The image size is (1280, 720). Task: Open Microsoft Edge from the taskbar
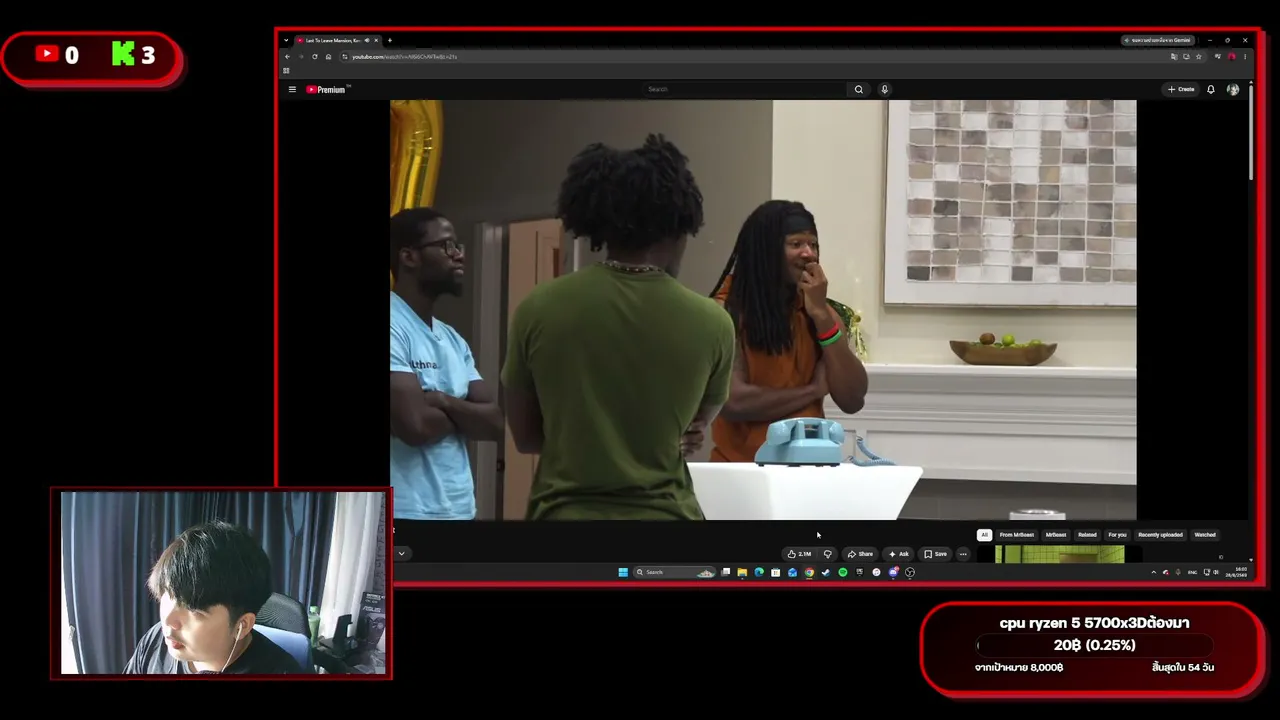[x=759, y=572]
